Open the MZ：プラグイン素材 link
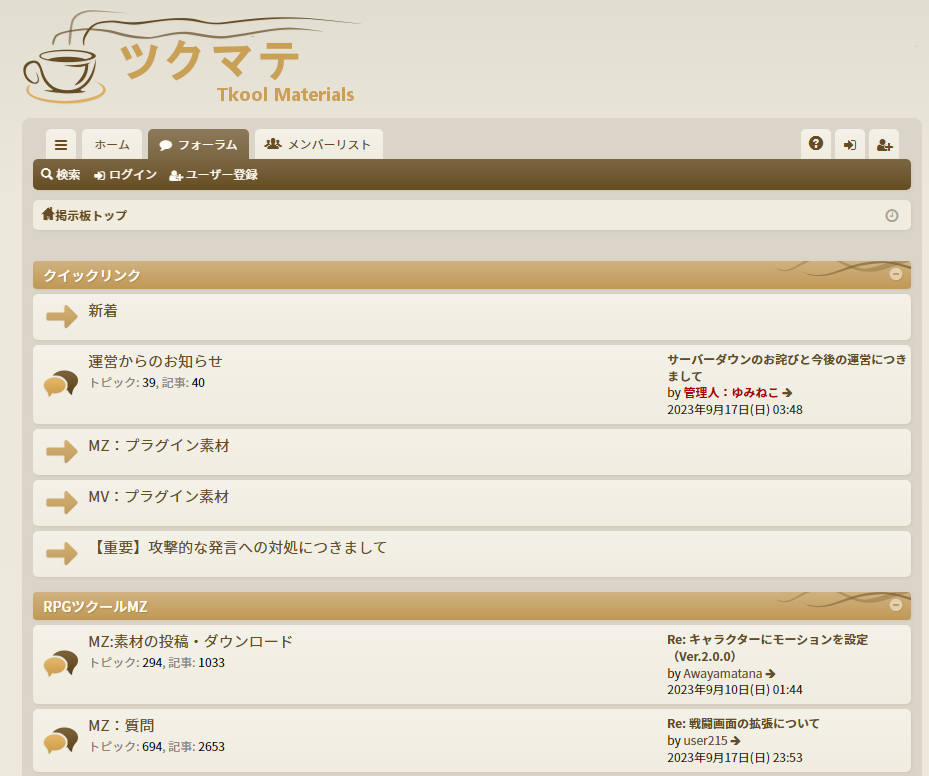 pyautogui.click(x=159, y=445)
